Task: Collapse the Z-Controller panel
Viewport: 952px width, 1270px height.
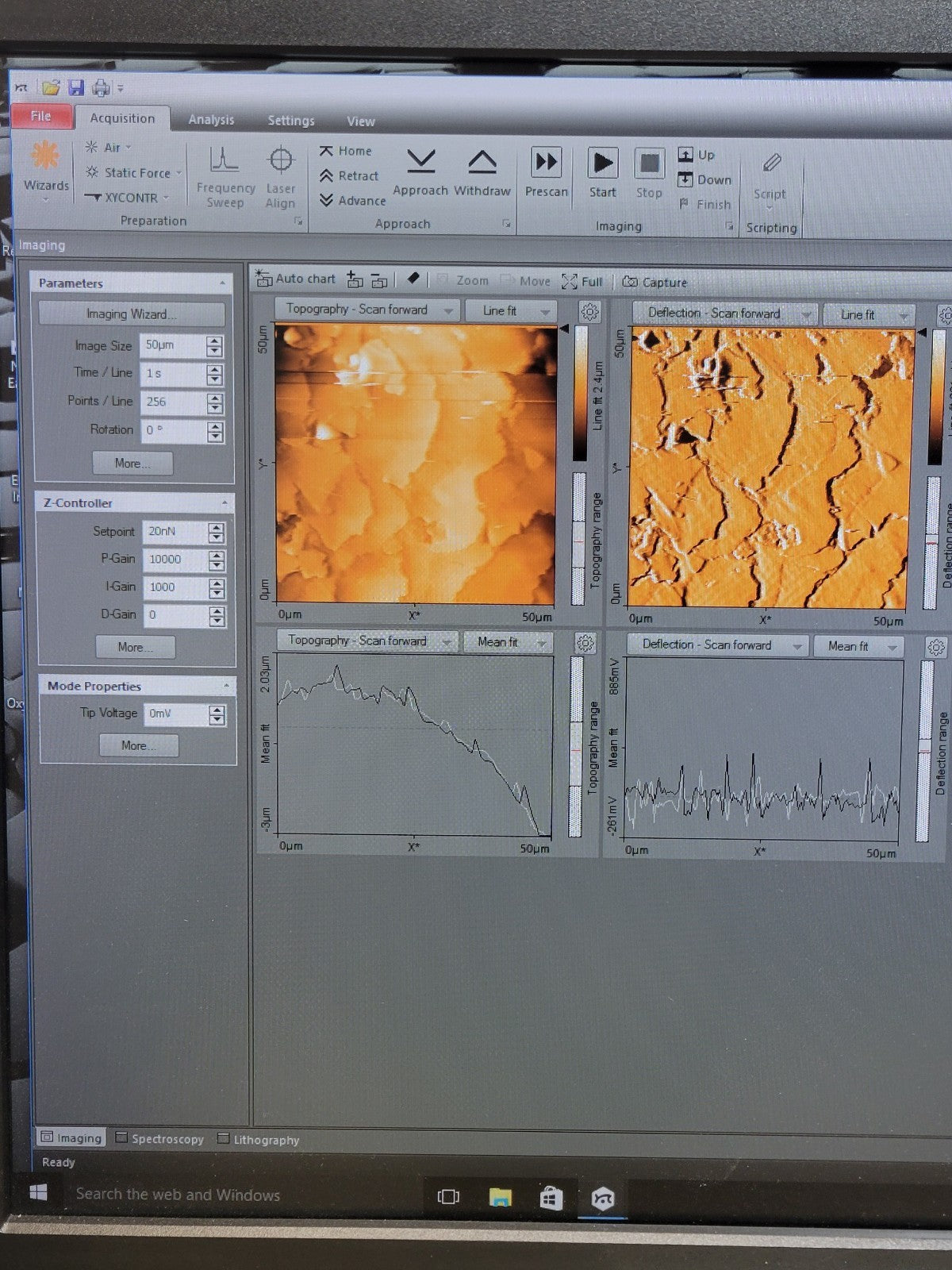Action: [225, 502]
